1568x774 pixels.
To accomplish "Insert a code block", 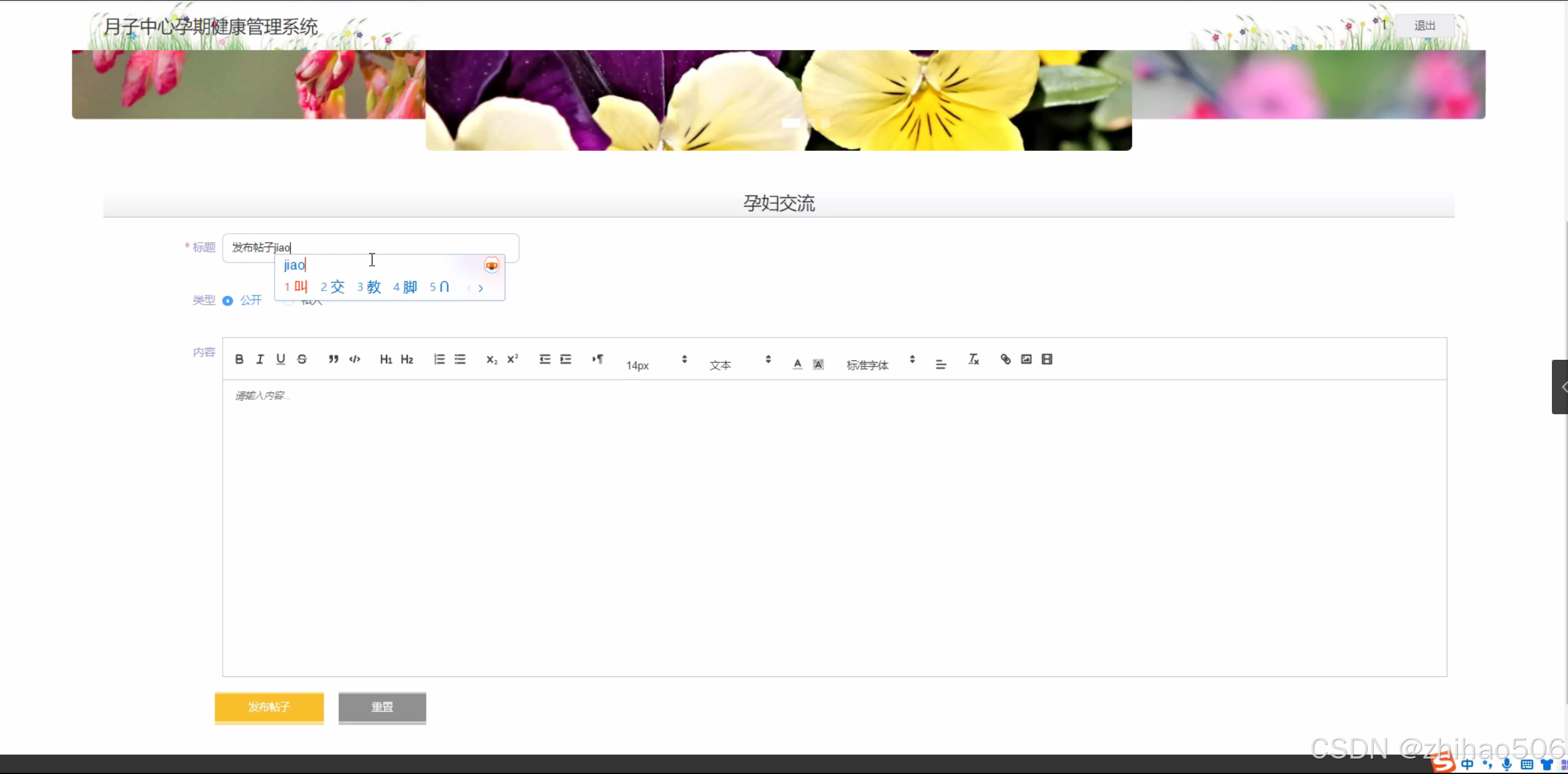I will point(354,359).
